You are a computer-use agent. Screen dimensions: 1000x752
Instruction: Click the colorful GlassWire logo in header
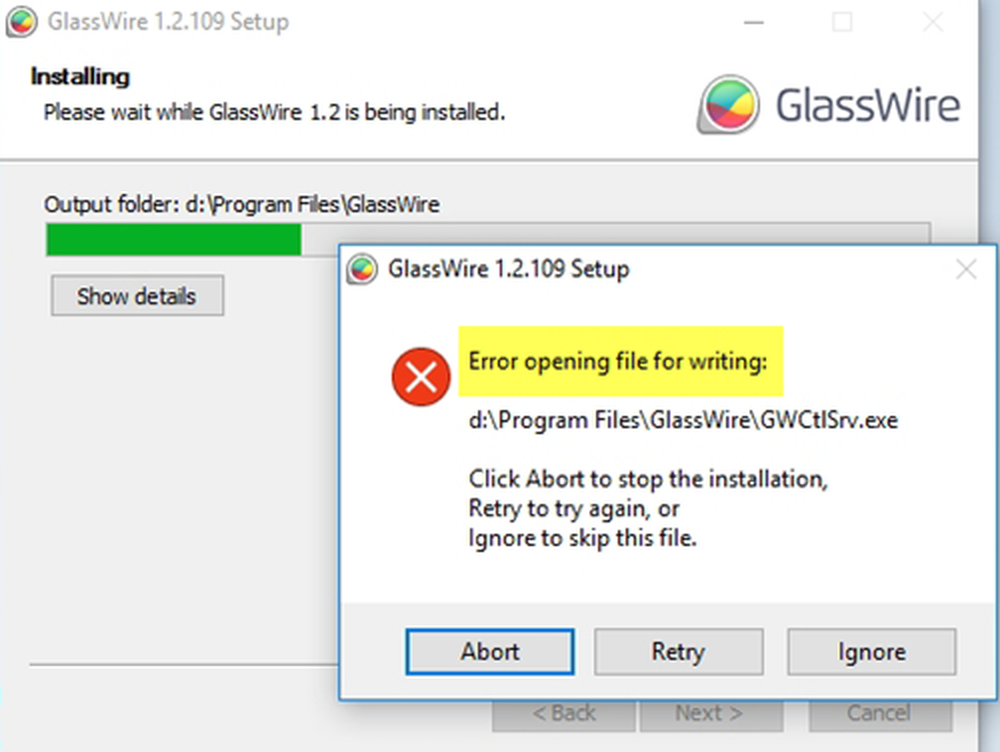coord(728,105)
